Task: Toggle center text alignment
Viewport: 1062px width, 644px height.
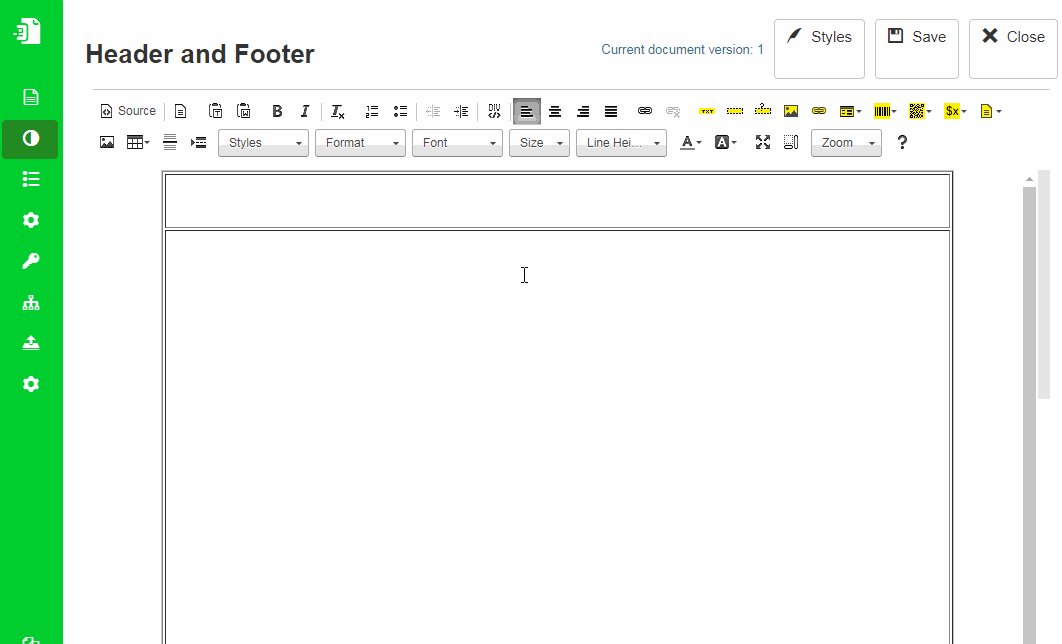Action: click(x=555, y=111)
